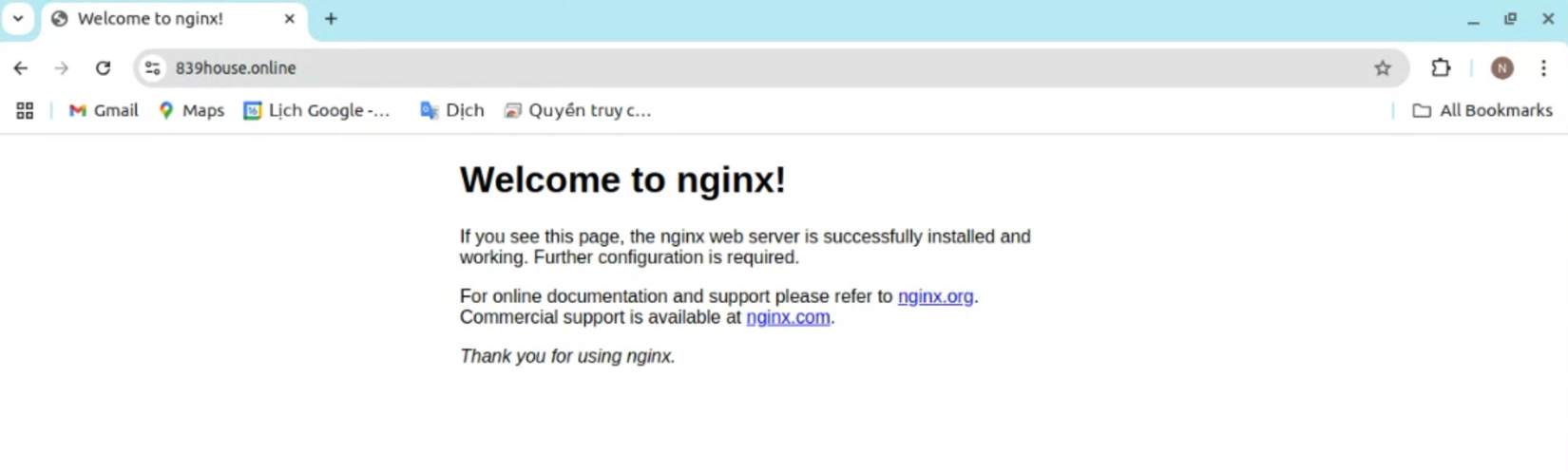Image resolution: width=1568 pixels, height=472 pixels.
Task: Select the Welcome to nginx! tab
Action: pos(175,19)
